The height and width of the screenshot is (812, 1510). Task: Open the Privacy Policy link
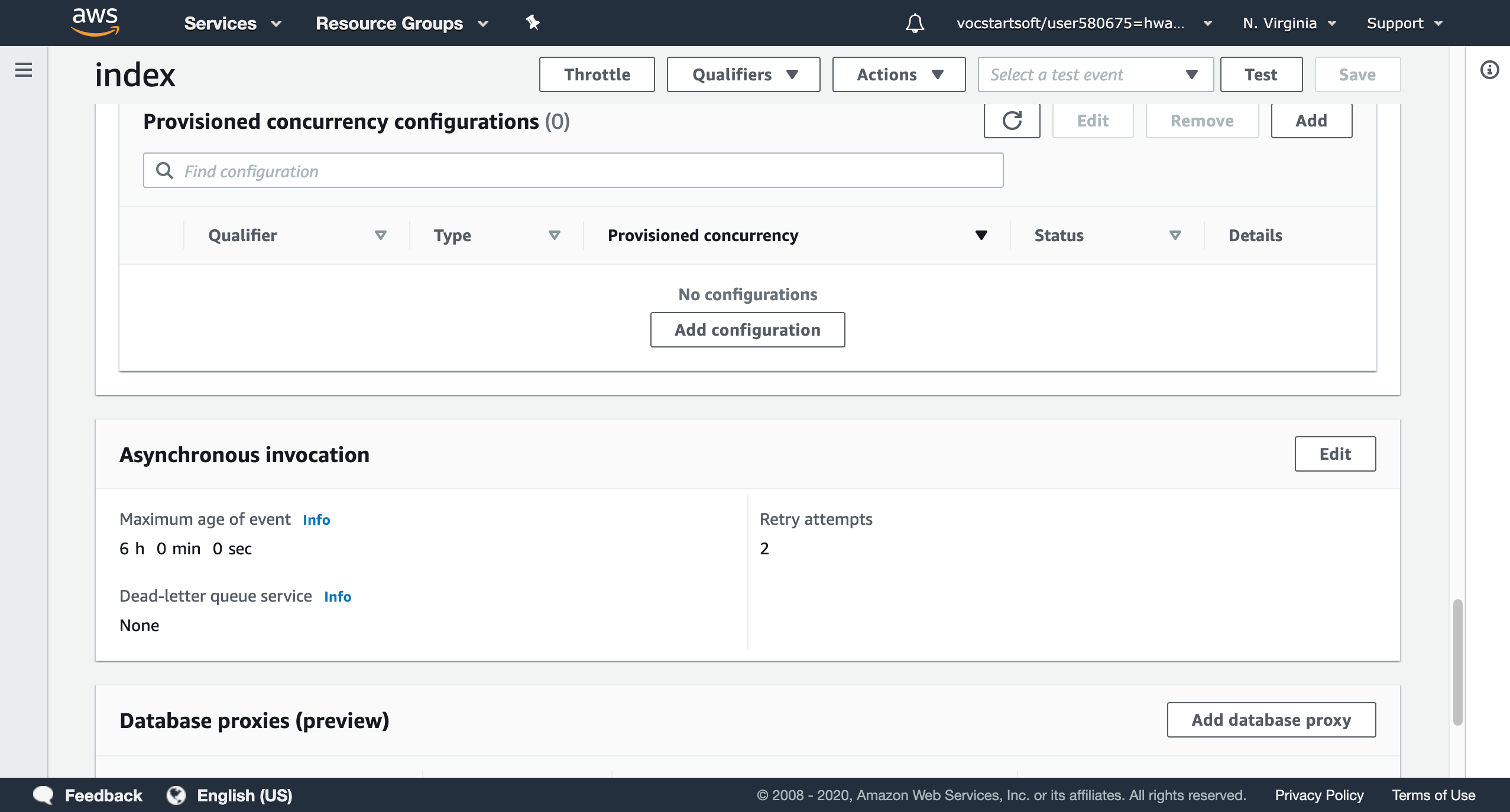click(x=1319, y=795)
